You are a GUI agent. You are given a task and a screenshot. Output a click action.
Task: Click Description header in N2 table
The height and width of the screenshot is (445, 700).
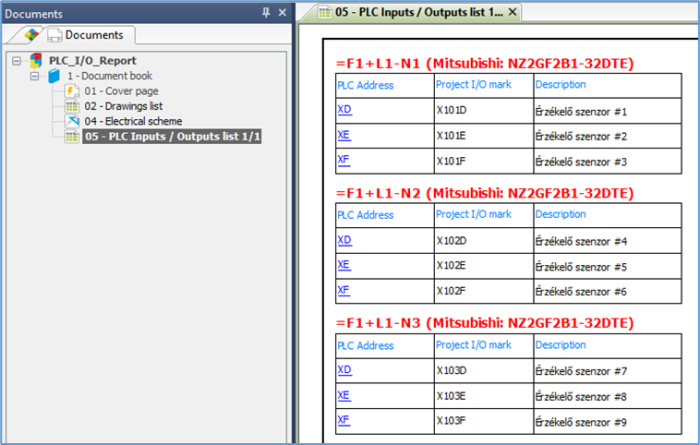(x=560, y=214)
